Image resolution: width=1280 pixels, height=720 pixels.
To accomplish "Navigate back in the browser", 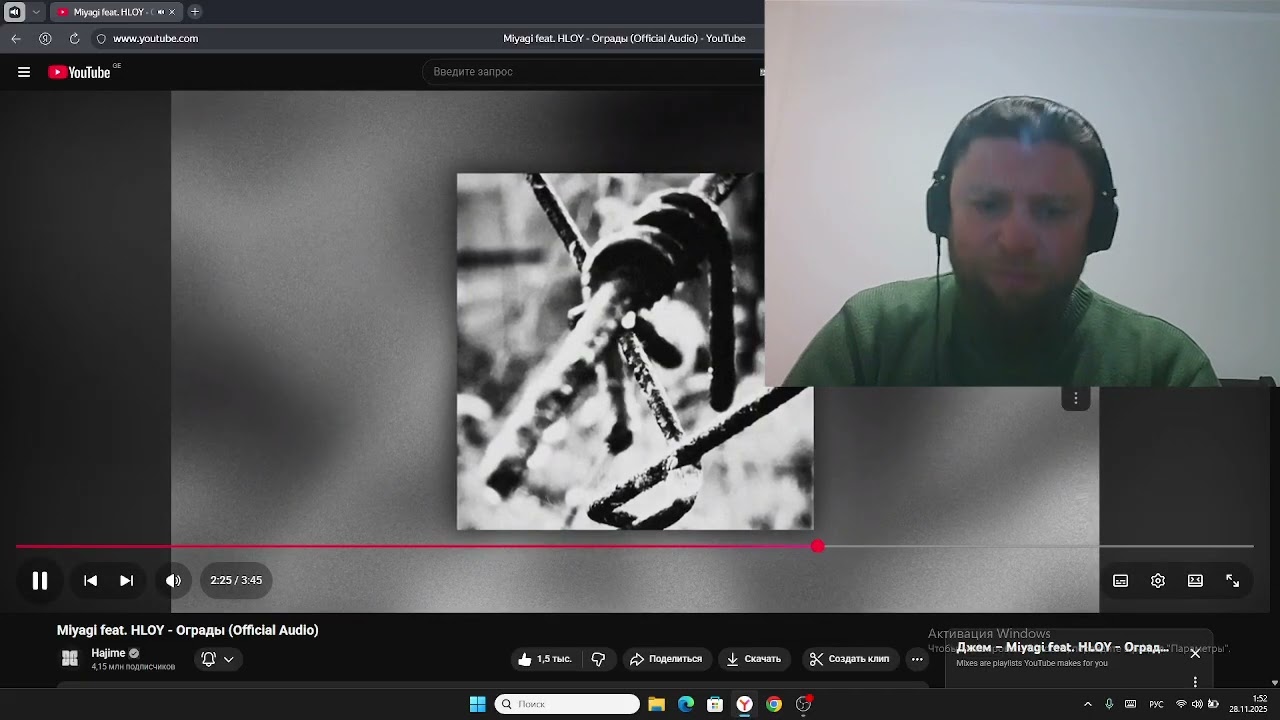I will click(16, 39).
